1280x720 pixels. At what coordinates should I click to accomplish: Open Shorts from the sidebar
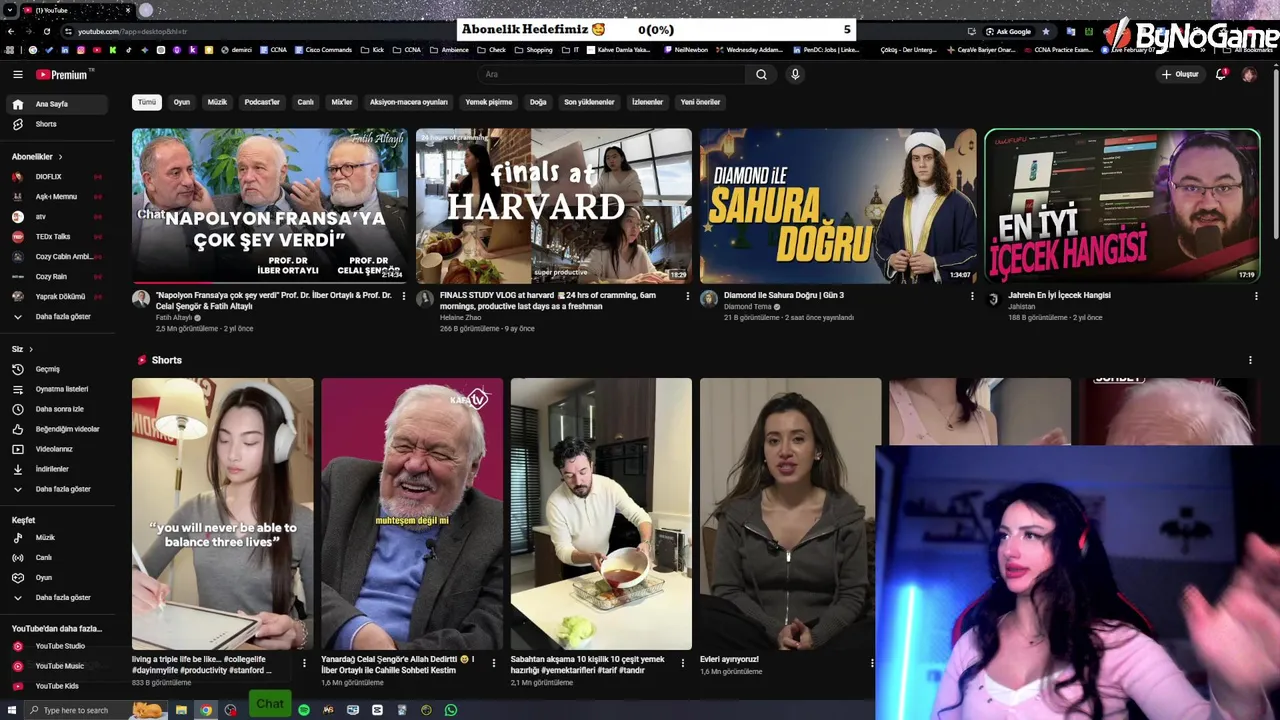[57, 124]
